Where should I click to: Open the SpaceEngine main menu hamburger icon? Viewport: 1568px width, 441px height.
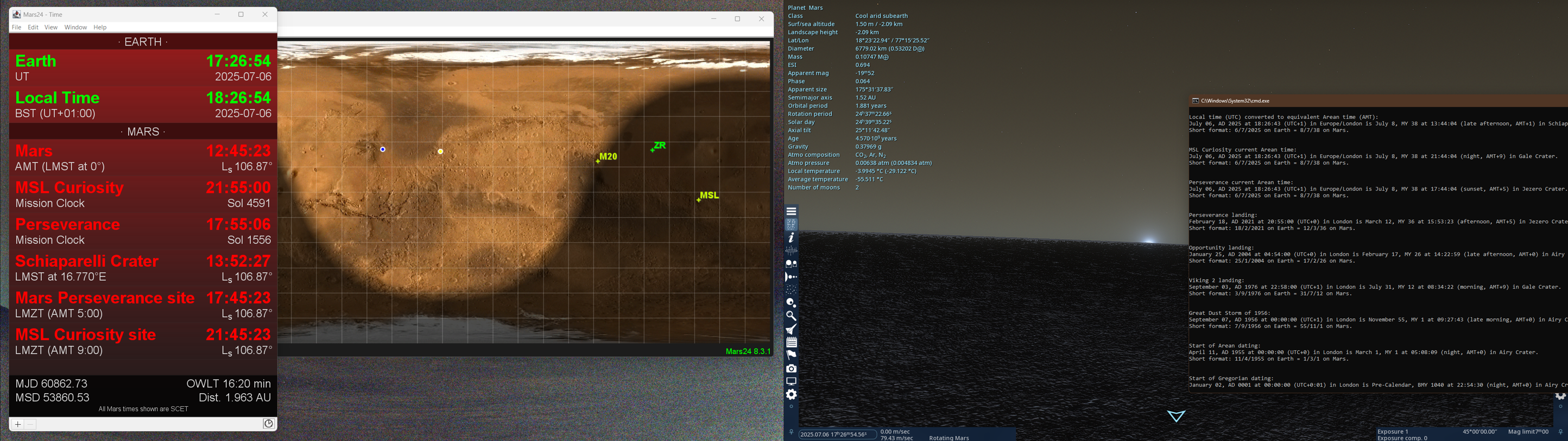point(791,211)
